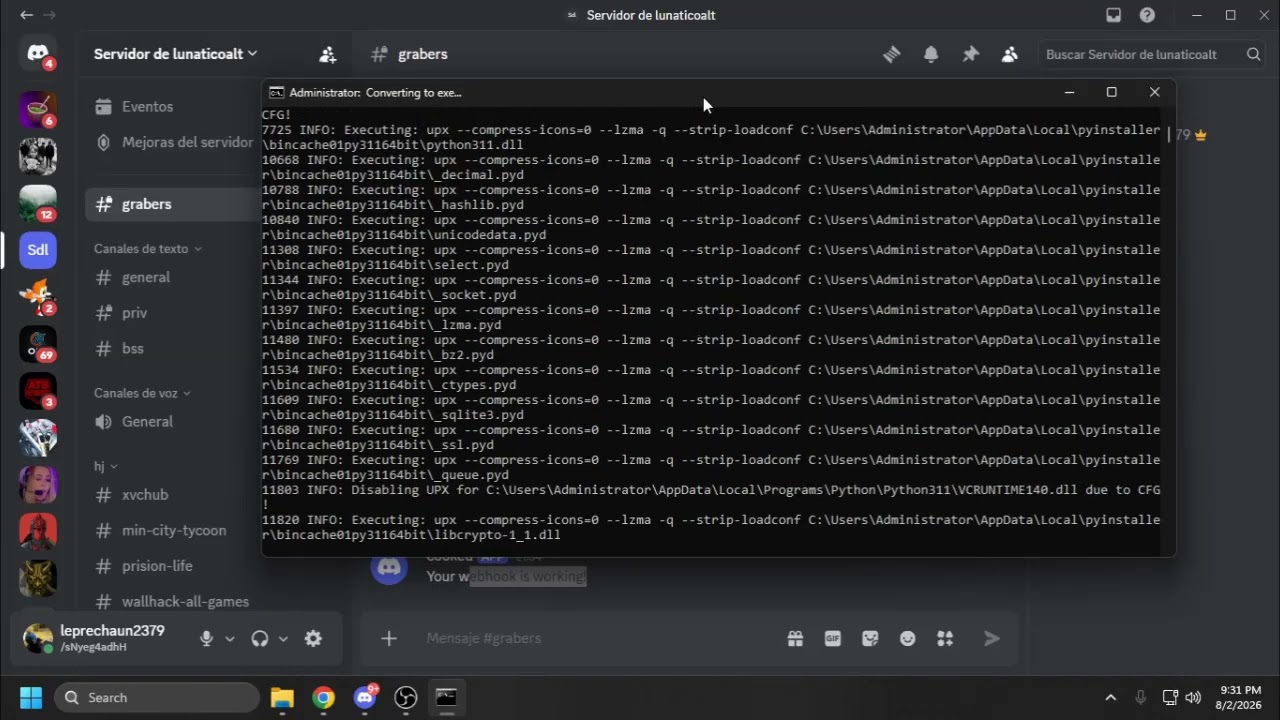Deafen with headphones icon in user panel
Screen dimensions: 1280x720
(x=260, y=638)
